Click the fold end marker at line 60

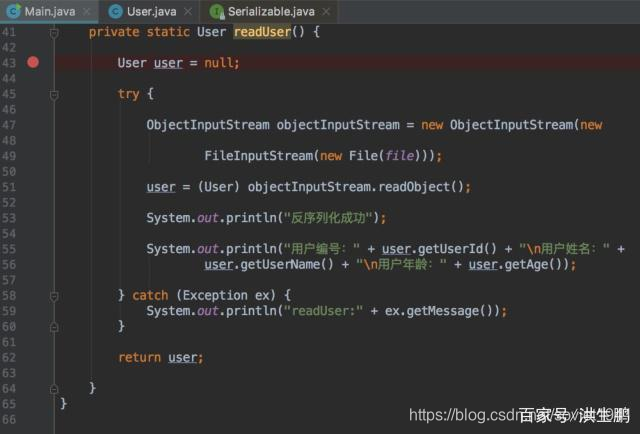(x=54, y=327)
